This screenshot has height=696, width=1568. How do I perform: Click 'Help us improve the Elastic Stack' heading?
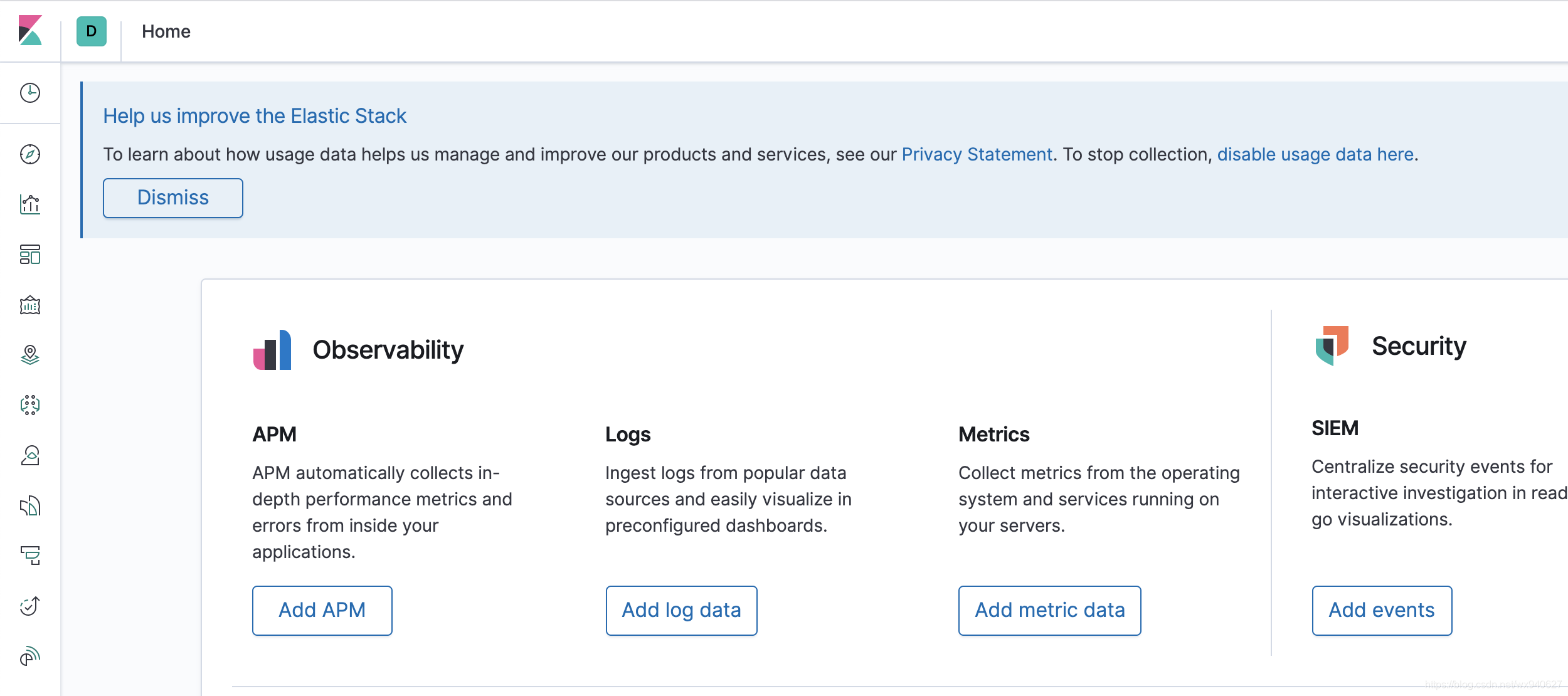click(255, 116)
